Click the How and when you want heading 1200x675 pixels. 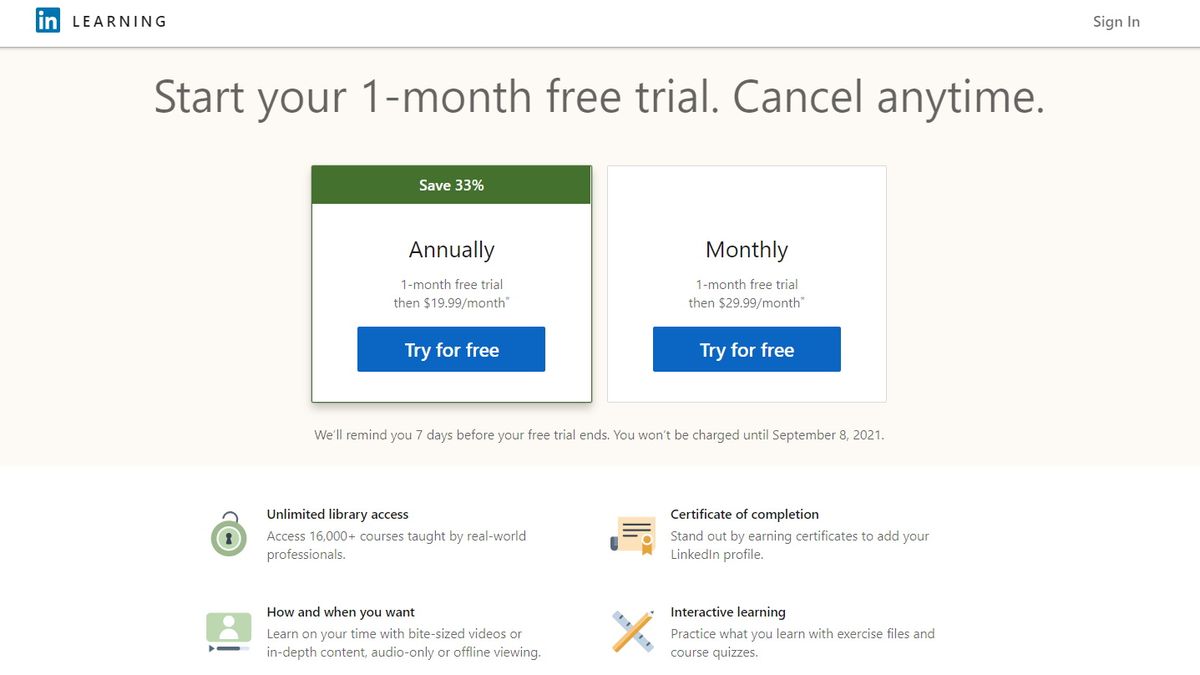pyautogui.click(x=340, y=612)
